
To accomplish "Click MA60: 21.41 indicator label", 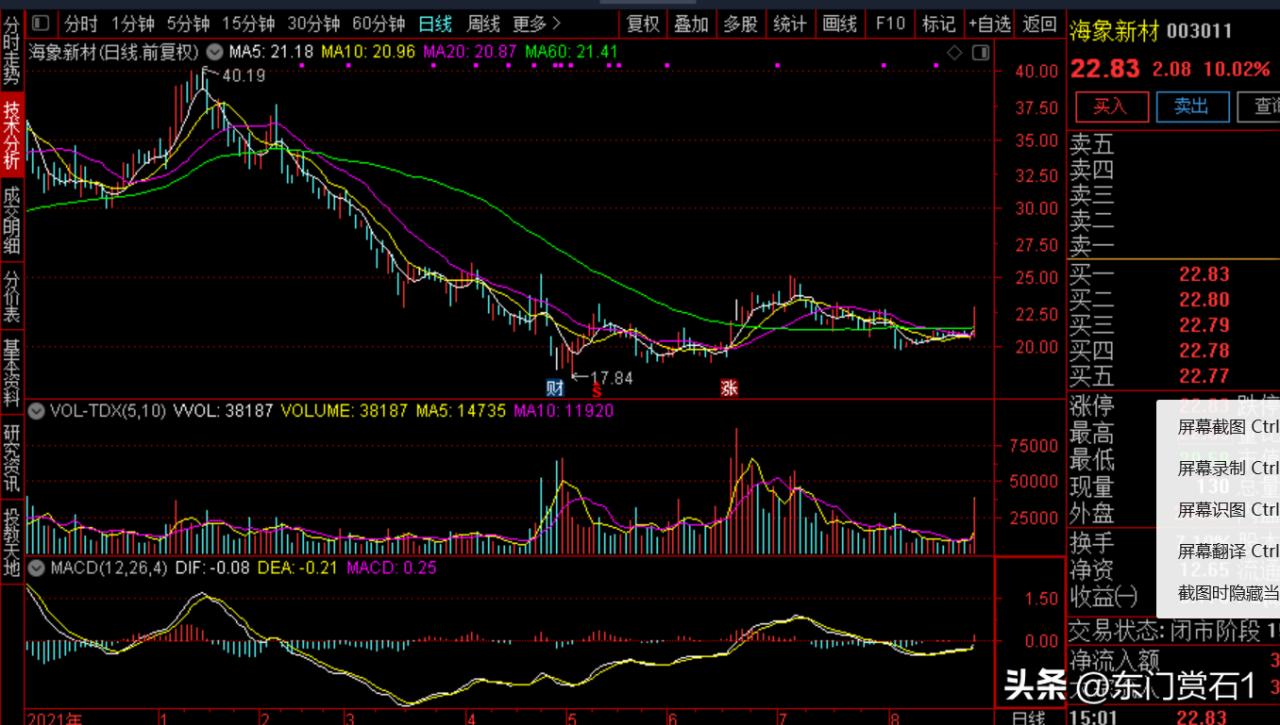I will click(571, 52).
